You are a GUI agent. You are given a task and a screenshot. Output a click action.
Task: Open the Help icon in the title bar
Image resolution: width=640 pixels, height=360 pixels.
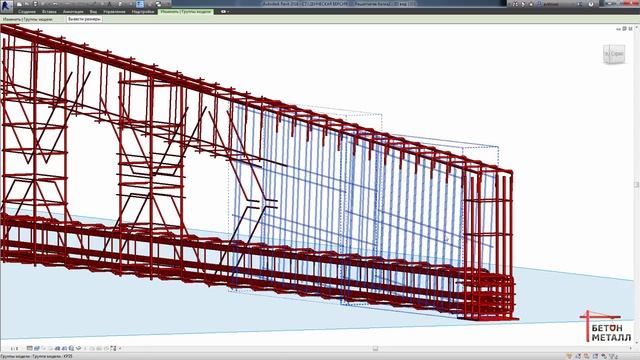[x=591, y=4]
